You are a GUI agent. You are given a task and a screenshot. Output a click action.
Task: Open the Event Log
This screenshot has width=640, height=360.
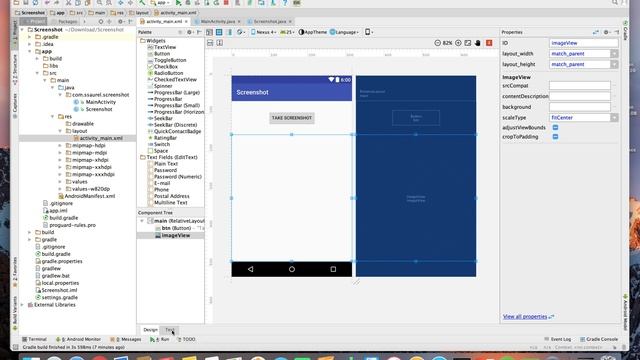tap(558, 339)
